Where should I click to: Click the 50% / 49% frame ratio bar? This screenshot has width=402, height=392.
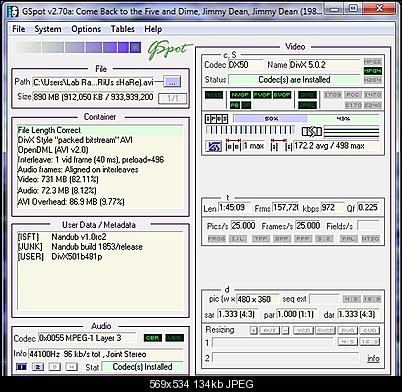306,119
